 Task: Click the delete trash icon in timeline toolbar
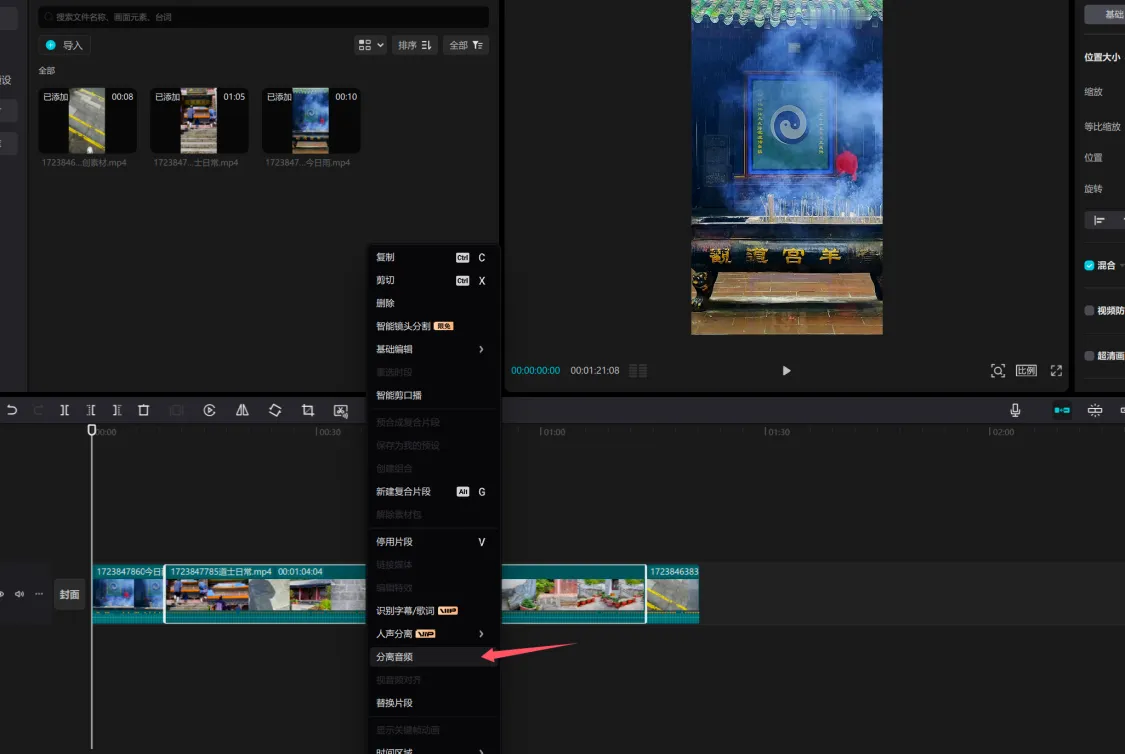click(x=143, y=410)
